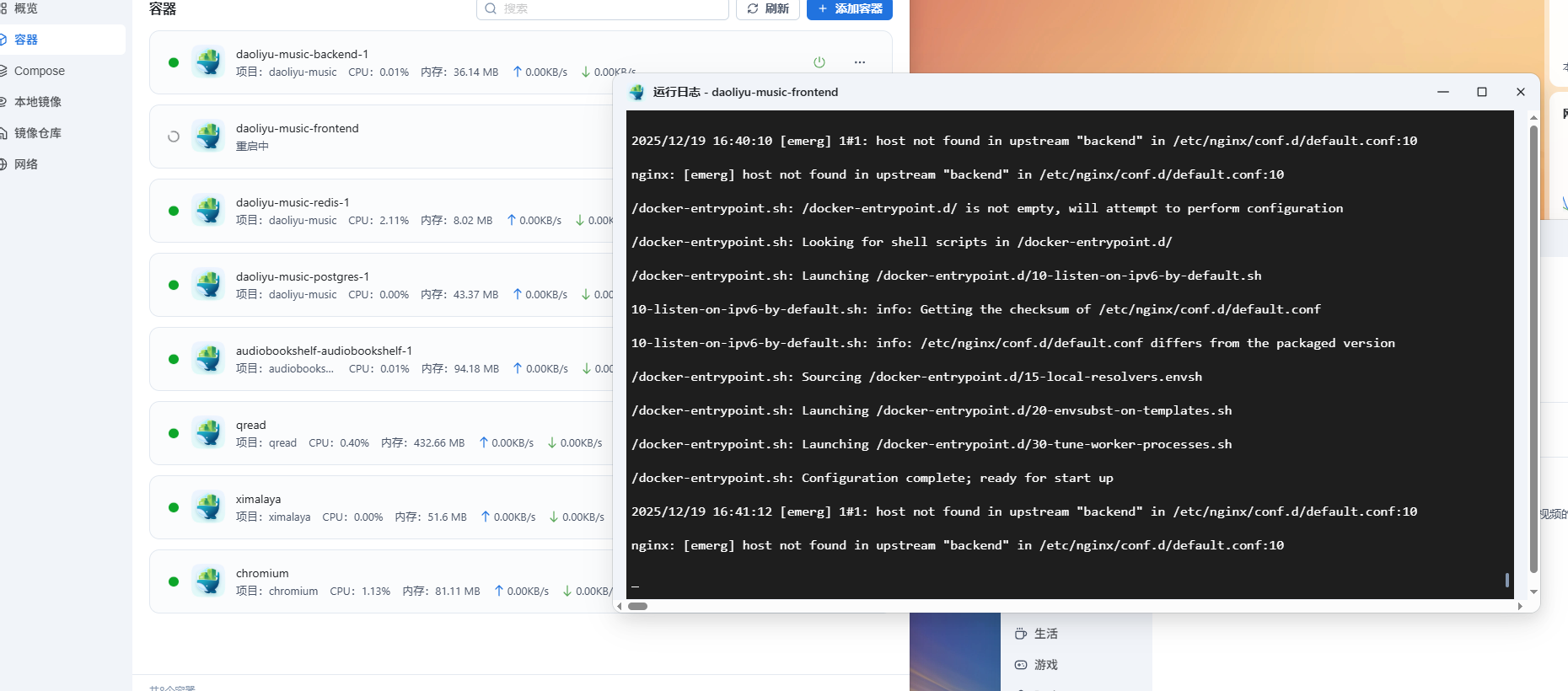Click the chromium container icon
Screen dimensions: 1568x691
[x=208, y=581]
